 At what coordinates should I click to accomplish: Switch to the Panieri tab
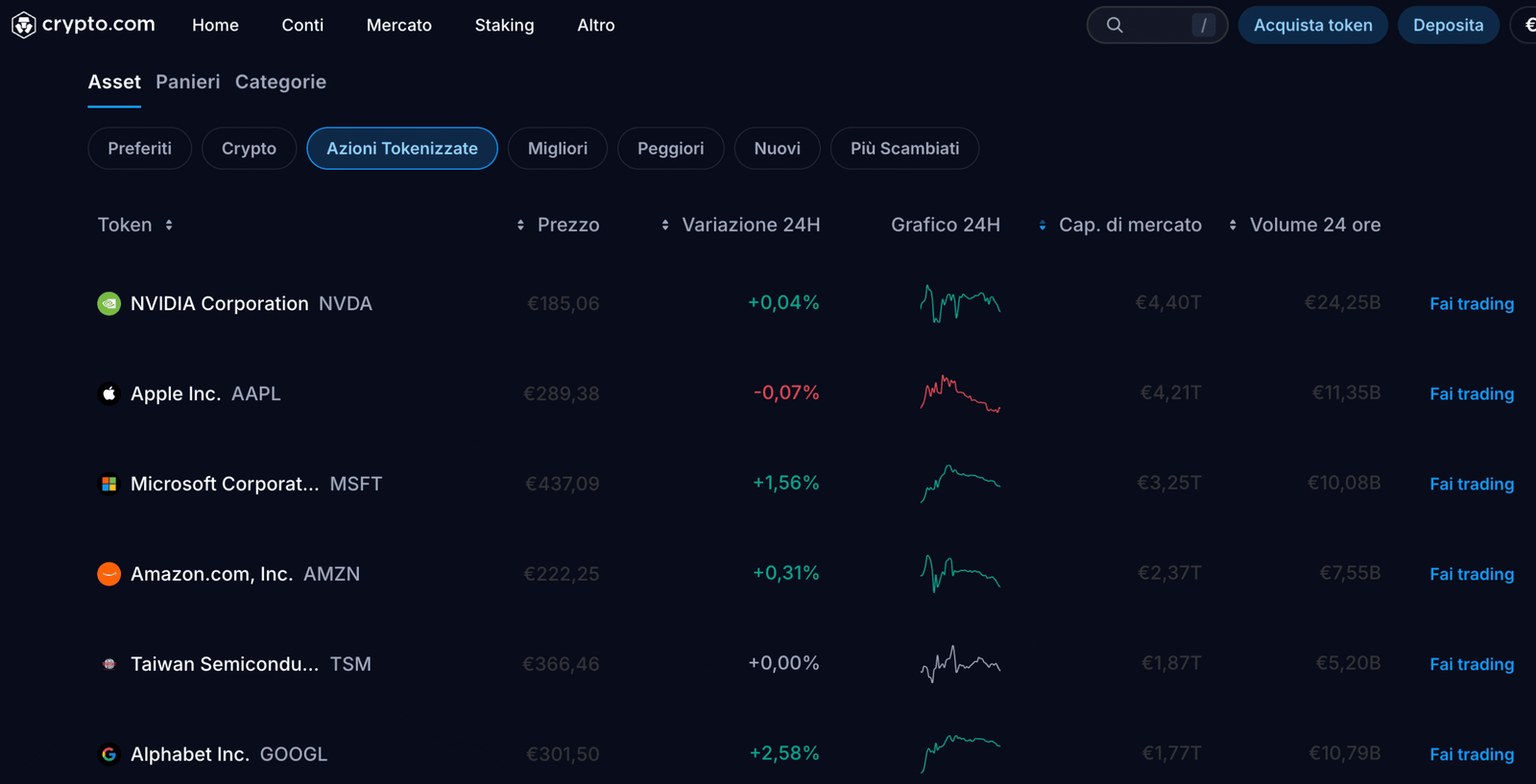pyautogui.click(x=188, y=83)
